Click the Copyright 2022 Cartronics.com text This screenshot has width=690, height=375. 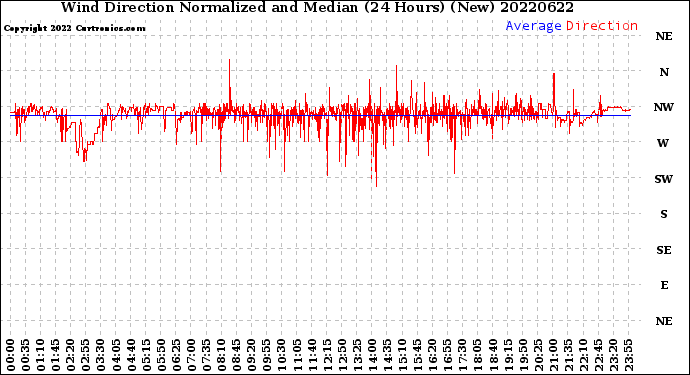pyautogui.click(x=74, y=28)
